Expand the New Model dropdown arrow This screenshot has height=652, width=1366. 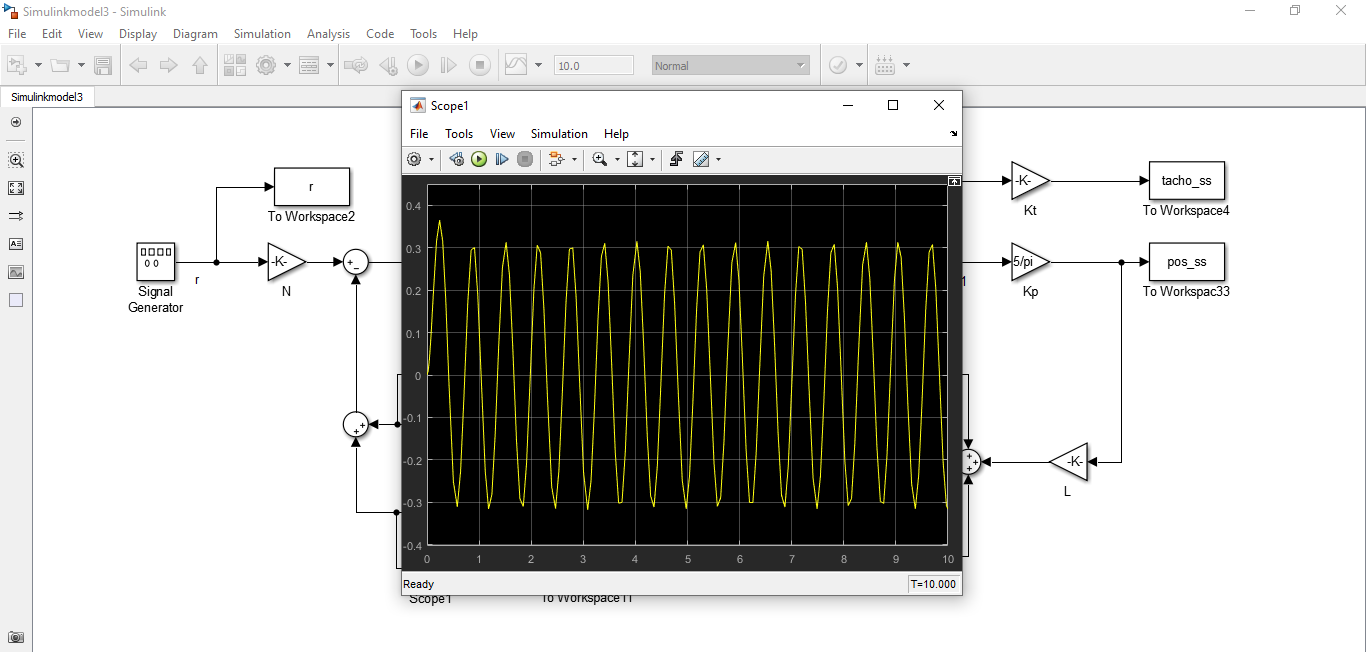coord(38,66)
